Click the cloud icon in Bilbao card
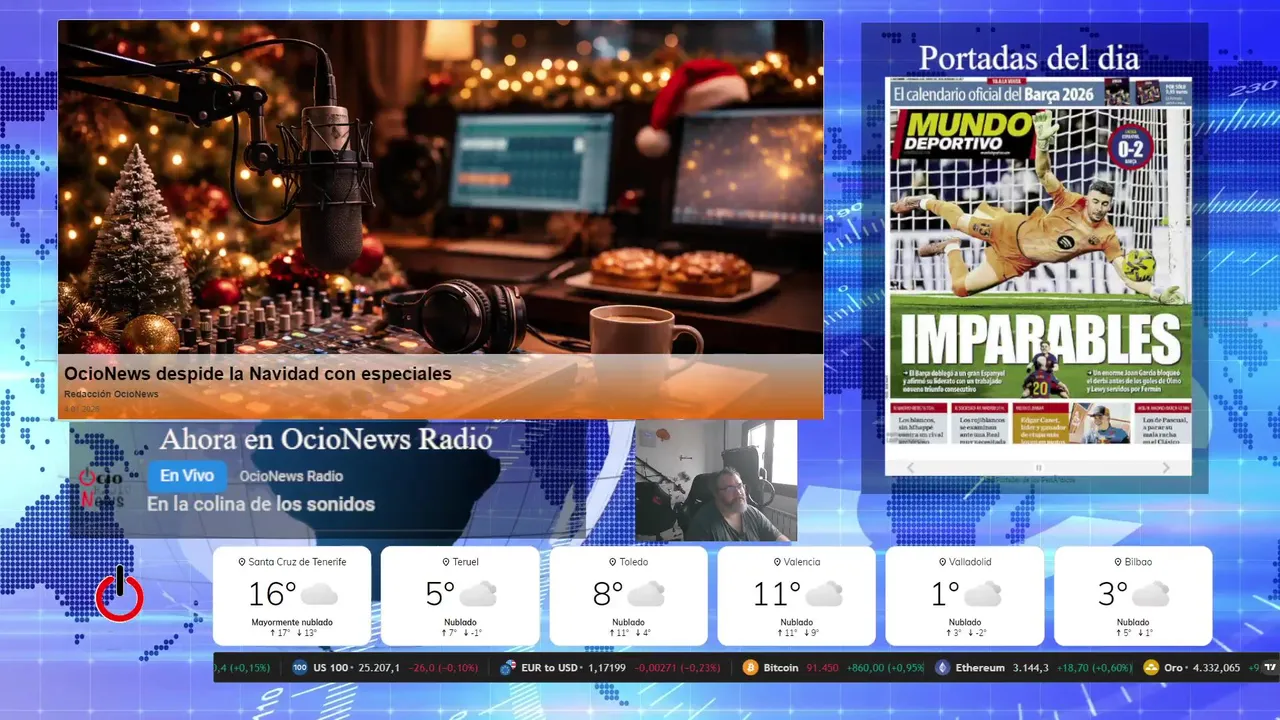Screen dimensions: 1280x720 point(1151,594)
